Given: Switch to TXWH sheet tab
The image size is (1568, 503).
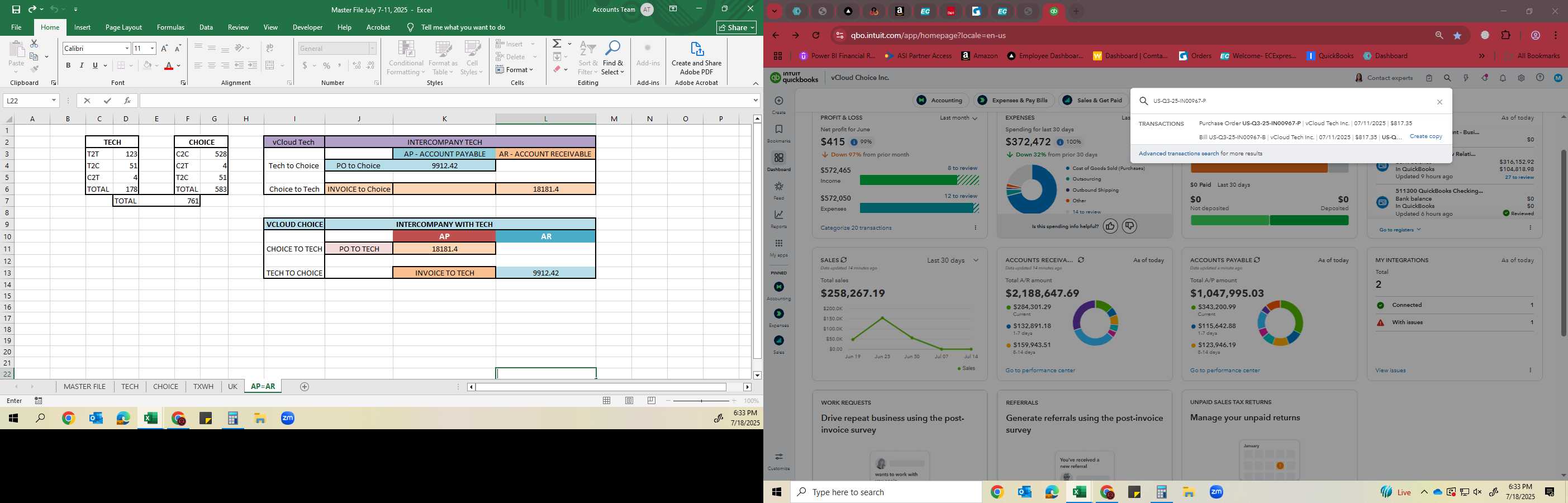Looking at the screenshot, I should [203, 387].
